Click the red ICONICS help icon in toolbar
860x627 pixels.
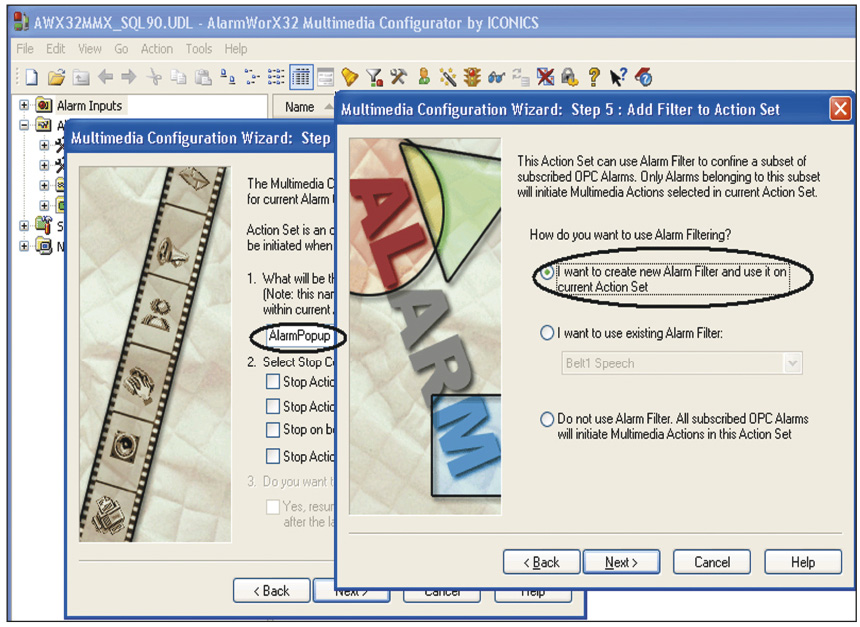643,77
